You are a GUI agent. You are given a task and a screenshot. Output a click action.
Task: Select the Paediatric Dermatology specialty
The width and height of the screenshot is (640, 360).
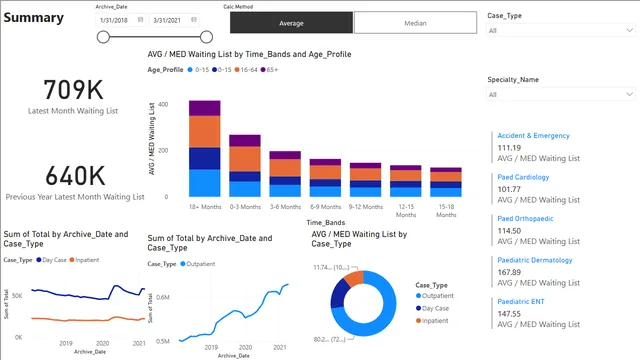tap(535, 260)
